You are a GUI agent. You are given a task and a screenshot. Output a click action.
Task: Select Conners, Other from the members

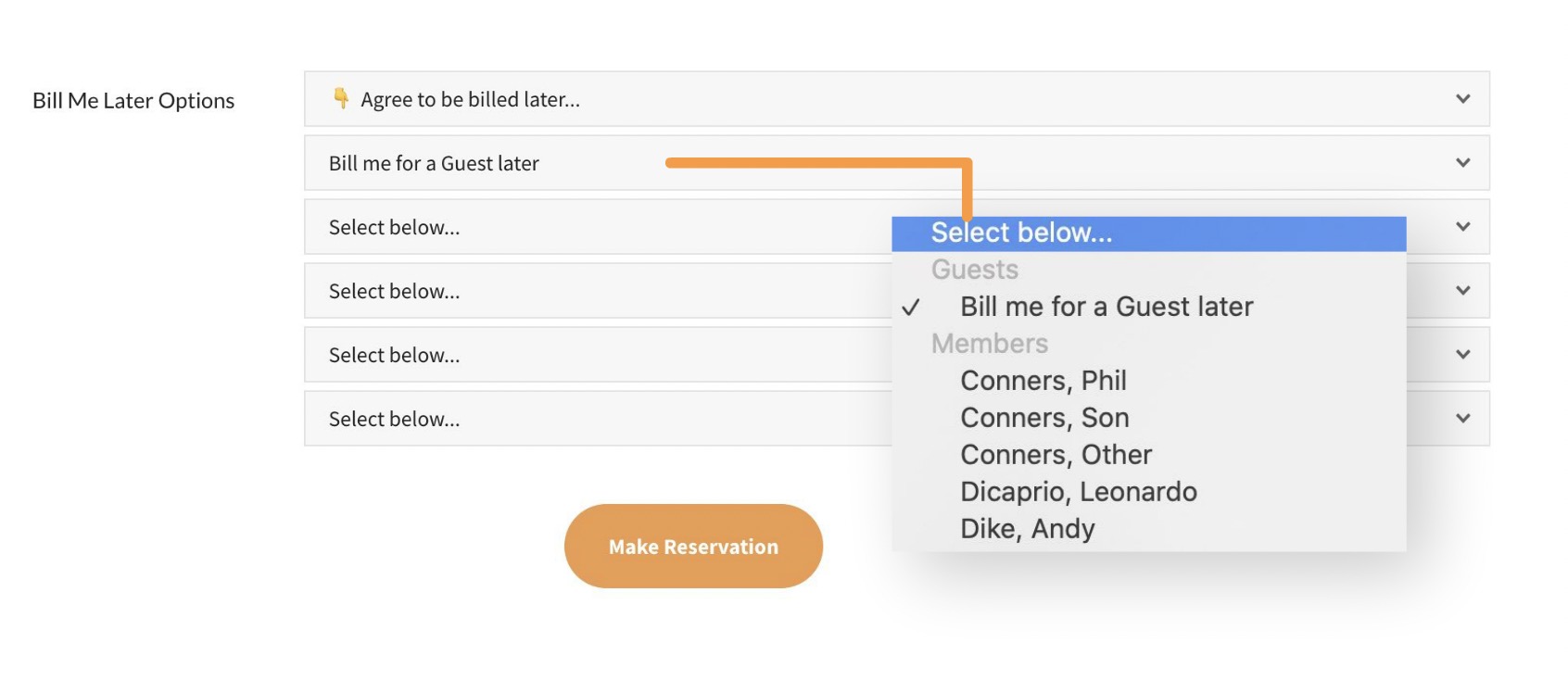pos(1056,455)
